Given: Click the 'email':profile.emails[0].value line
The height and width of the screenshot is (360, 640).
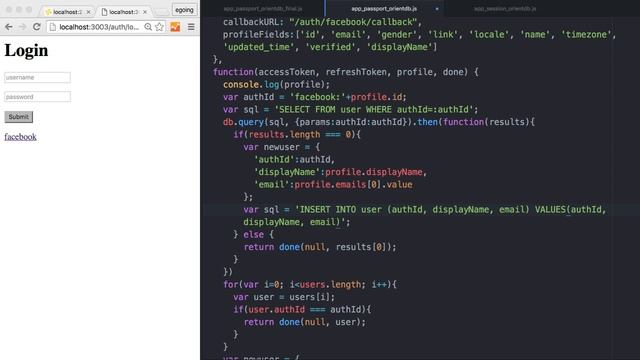Looking at the screenshot, I should 333,184.
